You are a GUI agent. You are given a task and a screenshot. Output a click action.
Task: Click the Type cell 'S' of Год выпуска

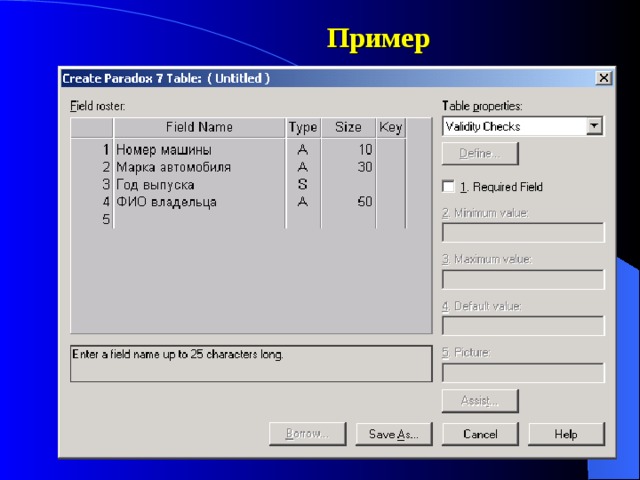(303, 184)
